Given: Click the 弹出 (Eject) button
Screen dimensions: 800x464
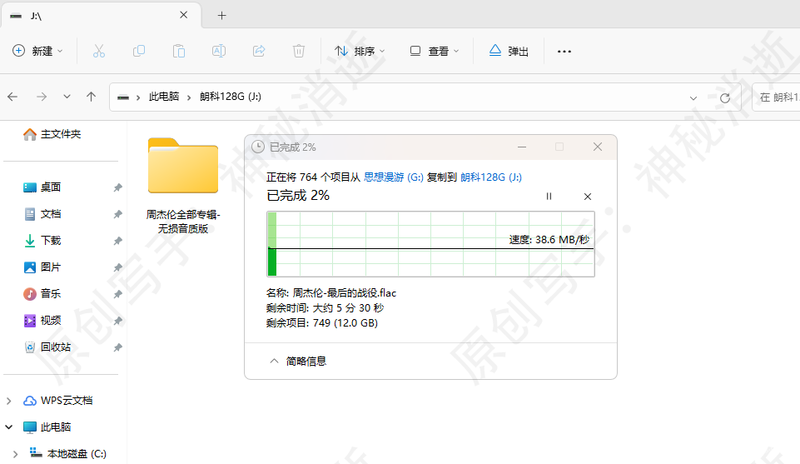Looking at the screenshot, I should pos(509,51).
